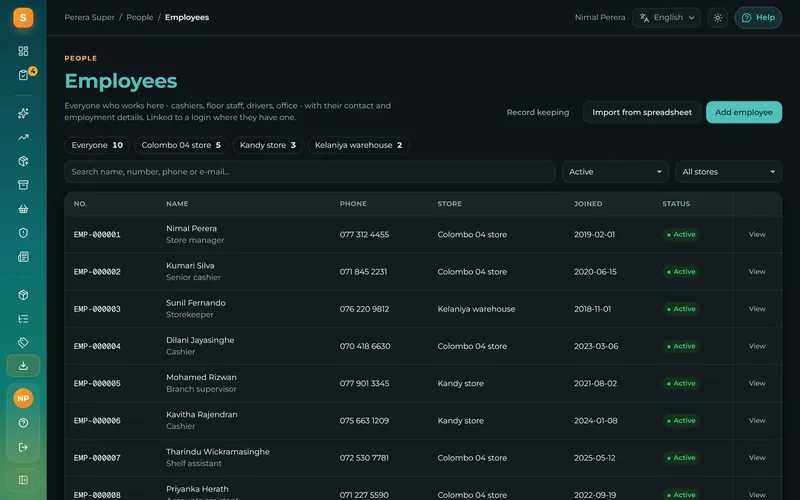This screenshot has width=800, height=500.
Task: Click Import from spreadsheet button
Action: click(x=642, y=112)
